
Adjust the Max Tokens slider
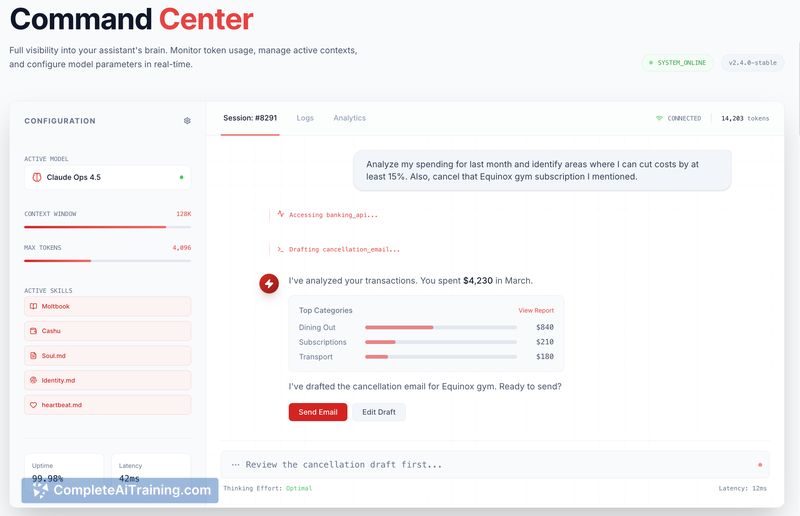(107, 260)
